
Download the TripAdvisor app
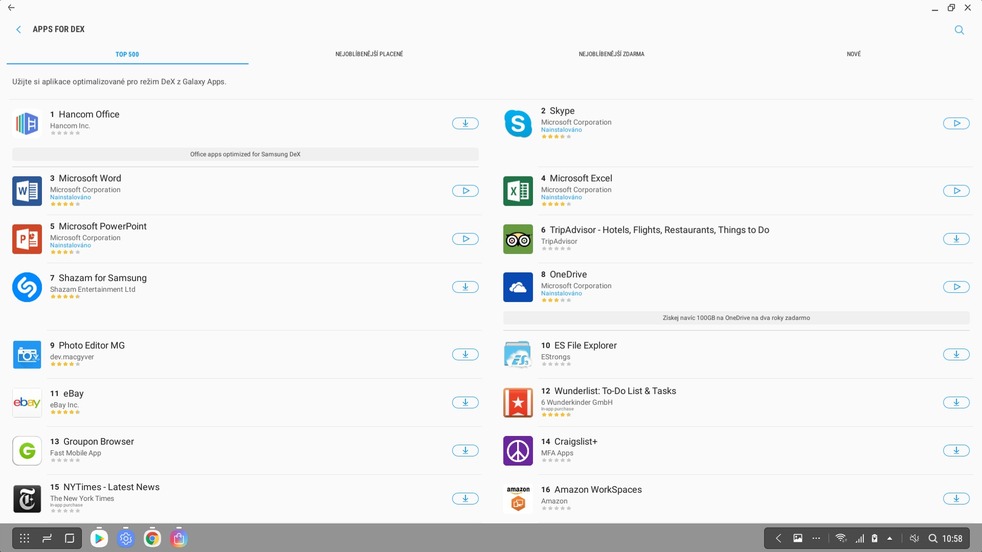click(x=956, y=239)
